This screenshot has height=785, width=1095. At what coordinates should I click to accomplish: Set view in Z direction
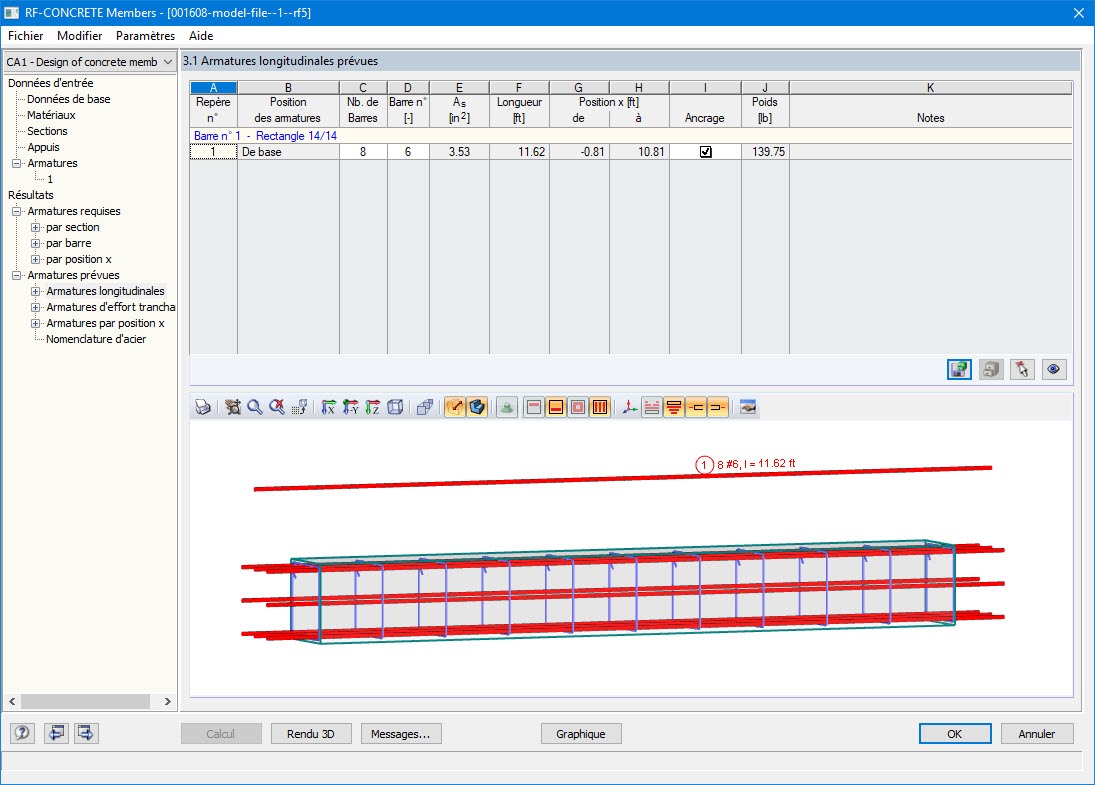point(373,407)
